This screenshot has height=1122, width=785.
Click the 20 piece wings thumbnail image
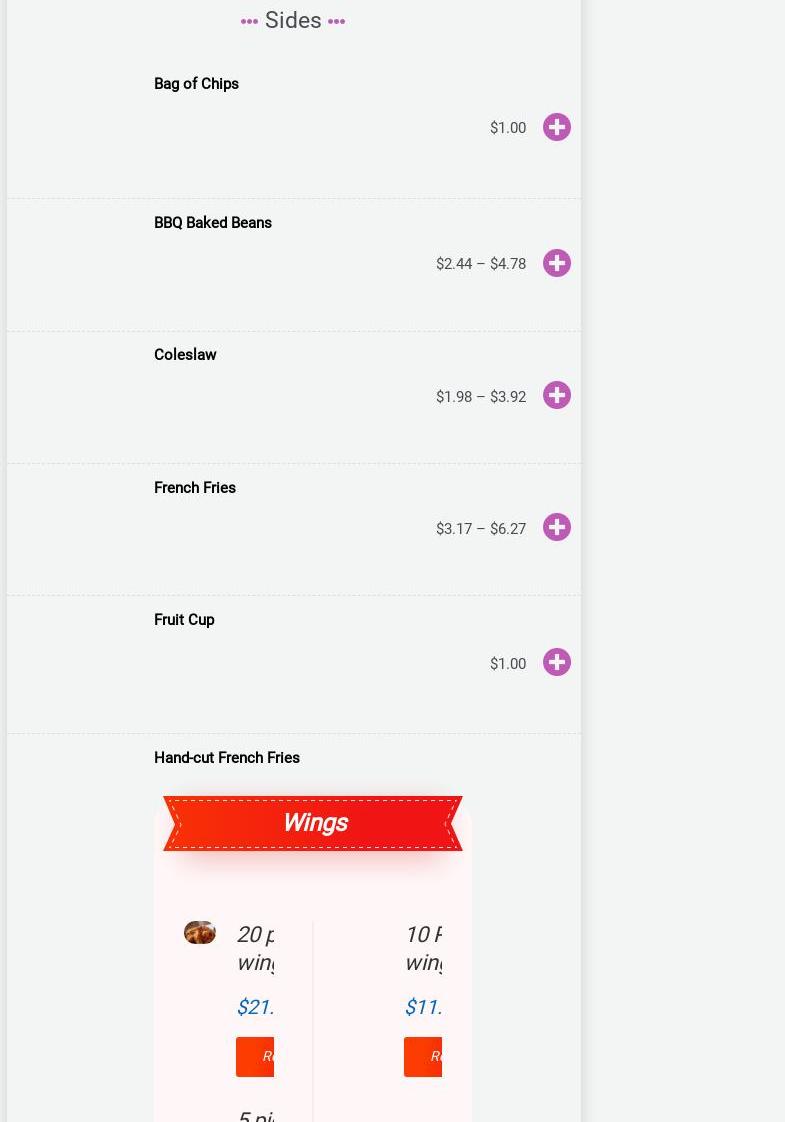[x=200, y=932]
